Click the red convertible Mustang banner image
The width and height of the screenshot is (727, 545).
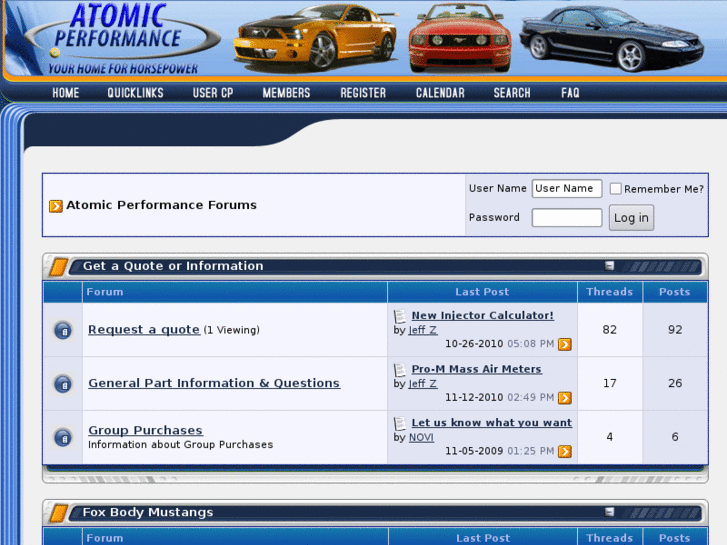(x=459, y=38)
